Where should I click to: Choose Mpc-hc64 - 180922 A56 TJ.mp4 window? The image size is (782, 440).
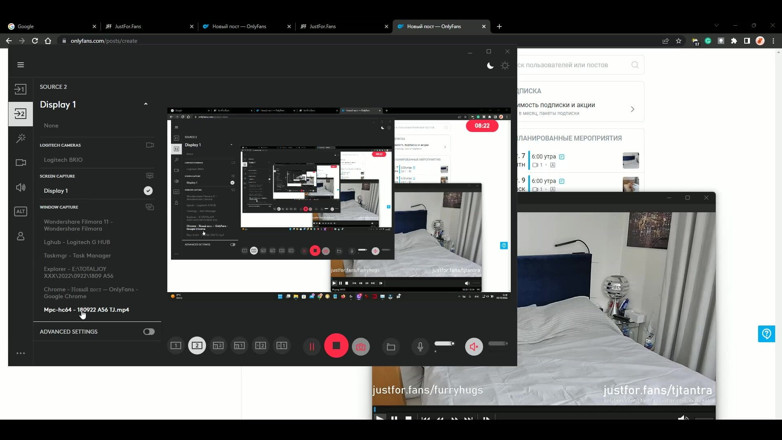tap(86, 310)
